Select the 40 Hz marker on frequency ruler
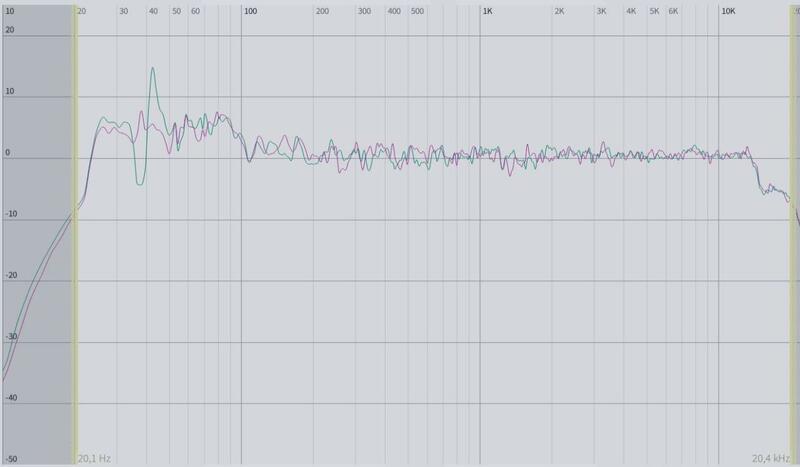Image resolution: width=800 pixels, height=467 pixels. [153, 10]
